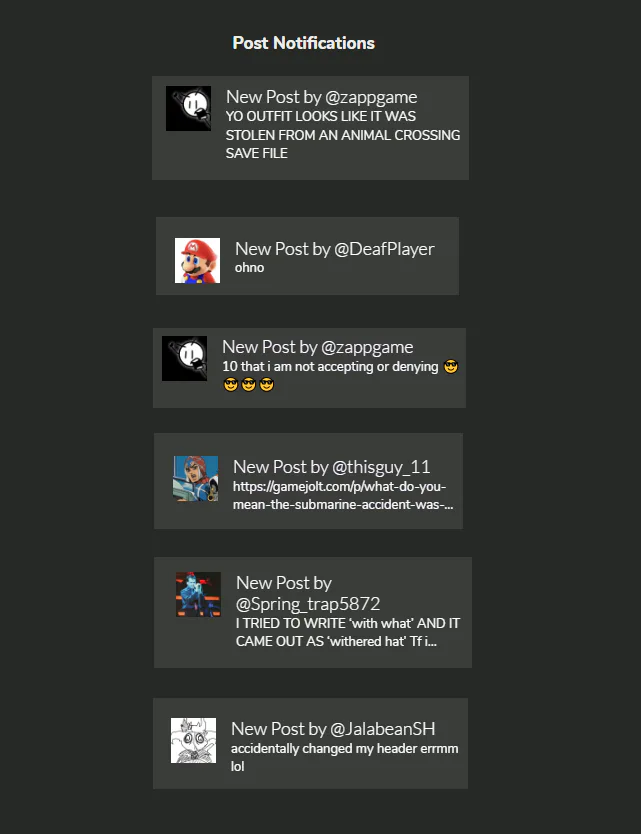The width and height of the screenshot is (641, 834).
Task: Click the Mario avatar of DeafPlayer
Action: (x=197, y=260)
